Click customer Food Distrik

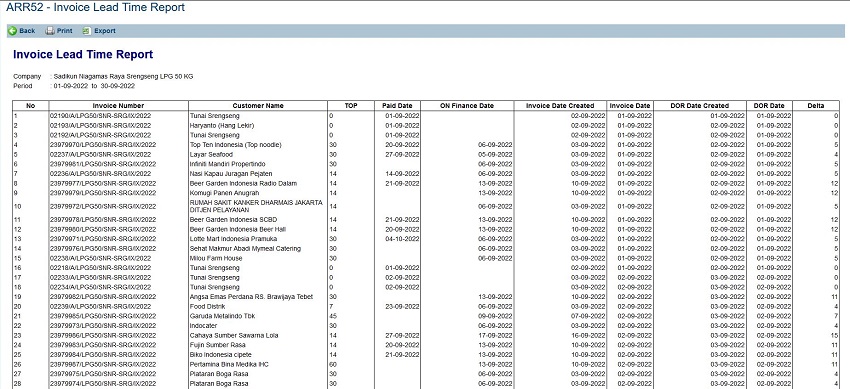pos(208,306)
